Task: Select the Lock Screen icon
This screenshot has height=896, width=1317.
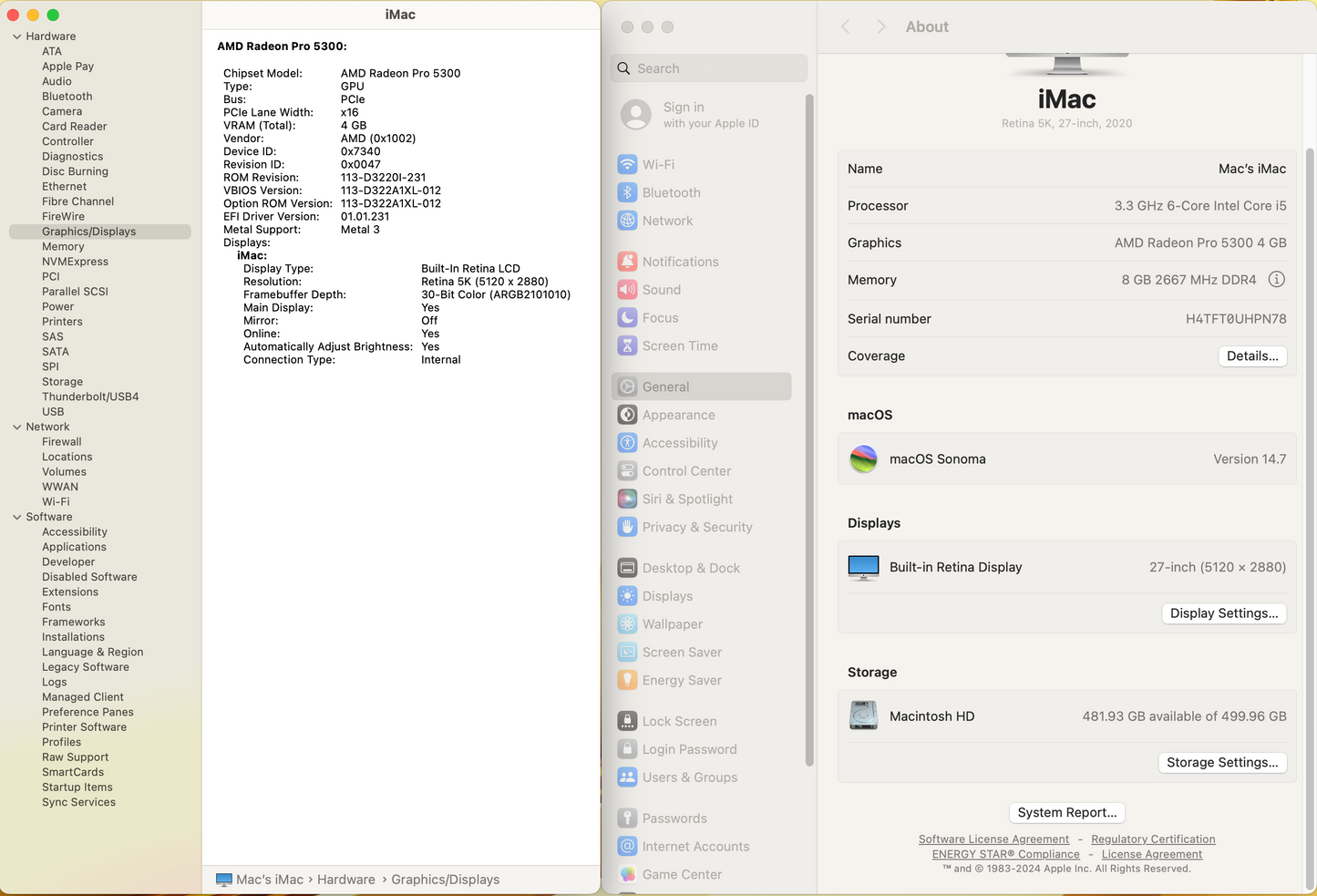Action: tap(627, 722)
